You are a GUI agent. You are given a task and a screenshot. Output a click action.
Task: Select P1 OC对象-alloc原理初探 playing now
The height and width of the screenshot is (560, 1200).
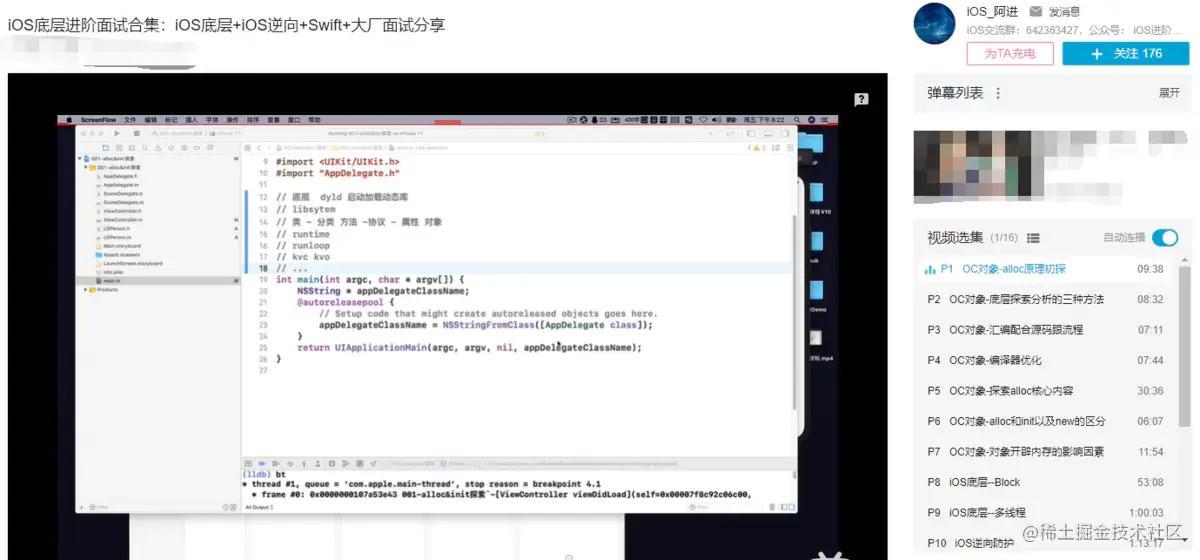click(1046, 269)
